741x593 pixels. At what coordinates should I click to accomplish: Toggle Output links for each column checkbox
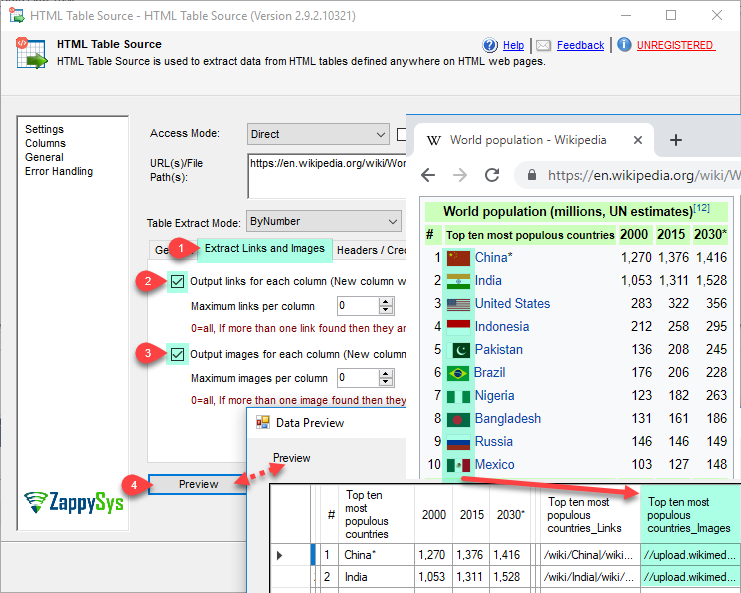click(x=177, y=282)
